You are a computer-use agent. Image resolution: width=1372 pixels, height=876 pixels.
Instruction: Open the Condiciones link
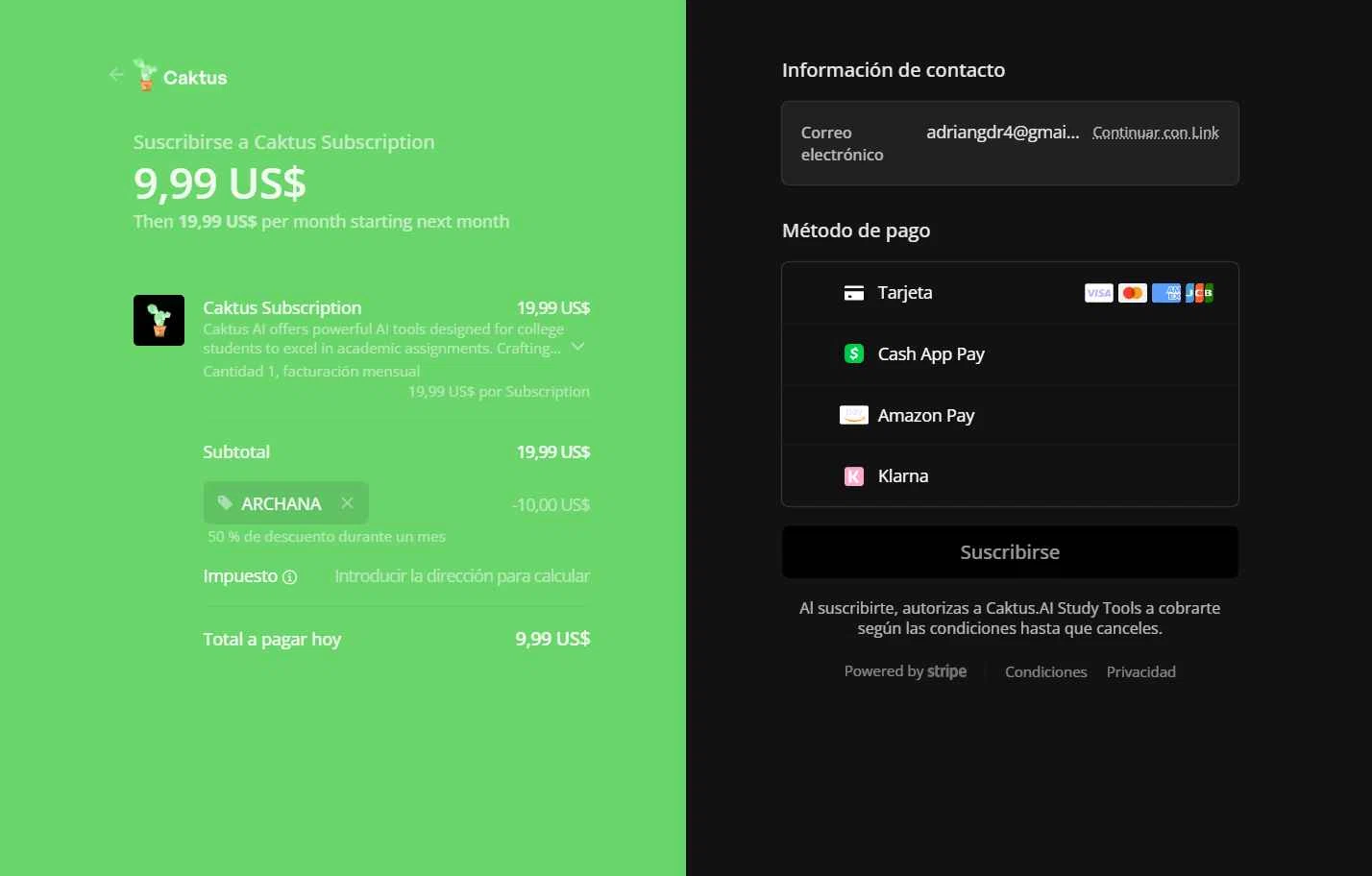(1045, 671)
